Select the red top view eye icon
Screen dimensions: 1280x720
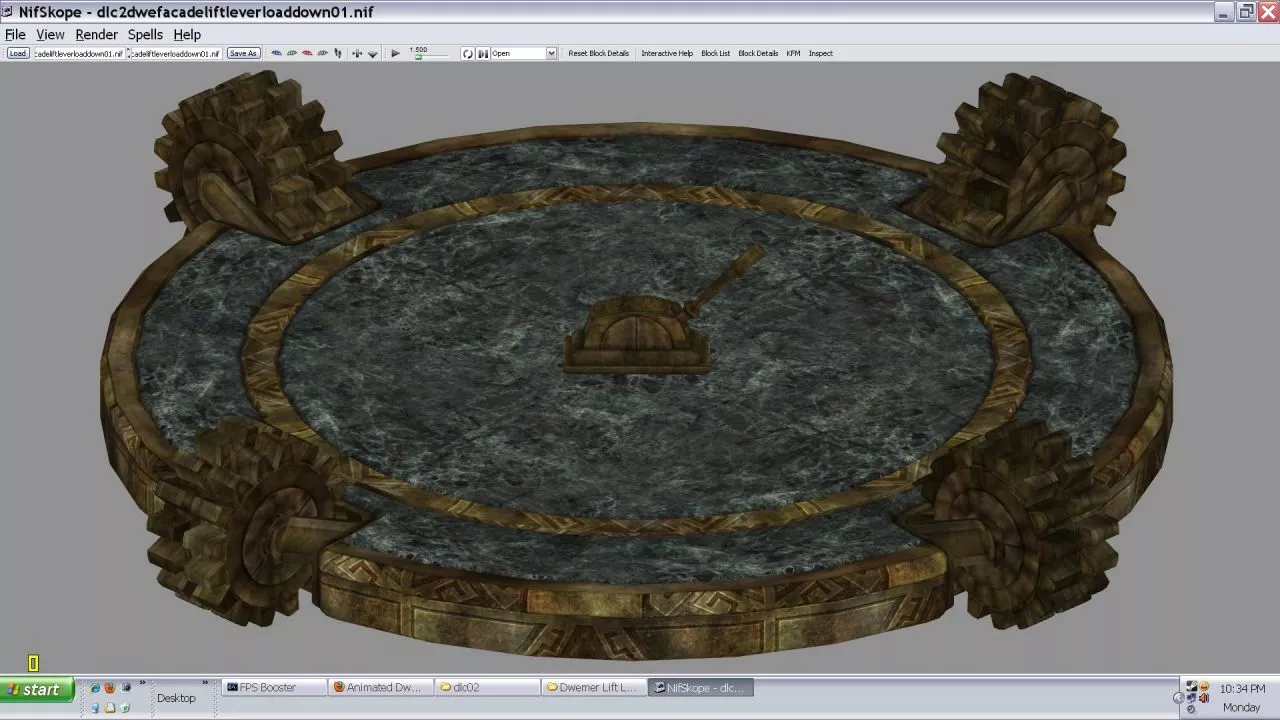click(x=307, y=53)
